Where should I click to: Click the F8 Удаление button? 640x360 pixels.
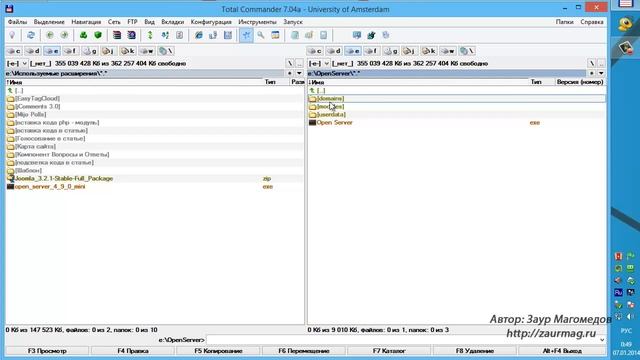(x=475, y=351)
